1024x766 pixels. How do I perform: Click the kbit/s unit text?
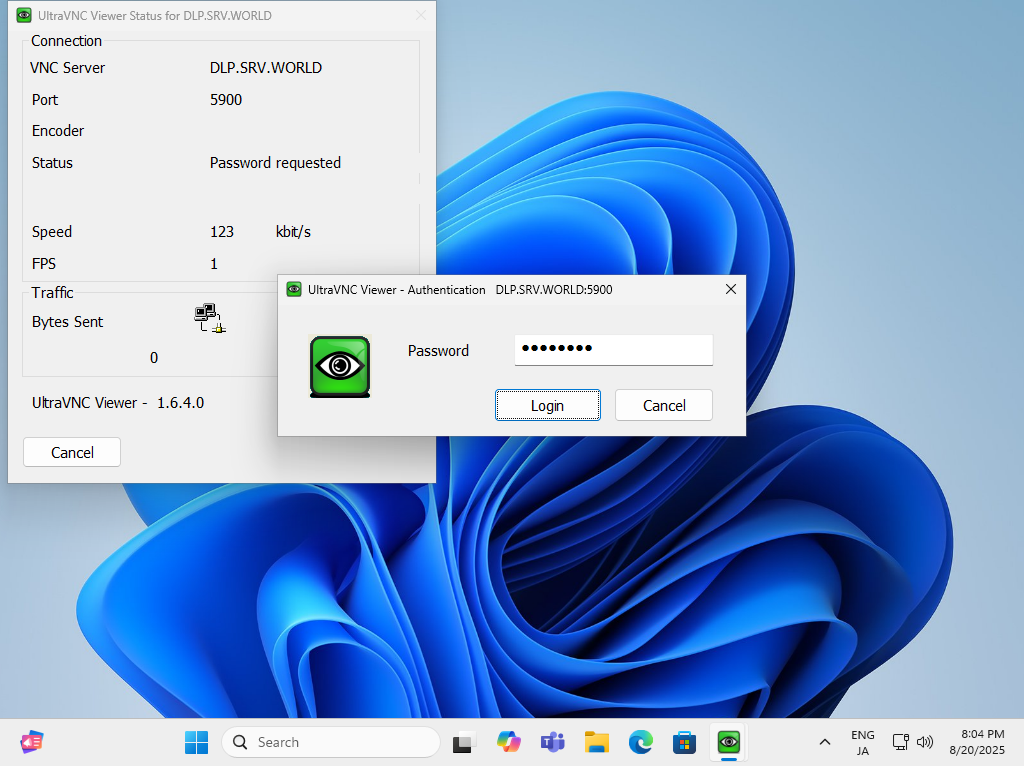tap(293, 232)
